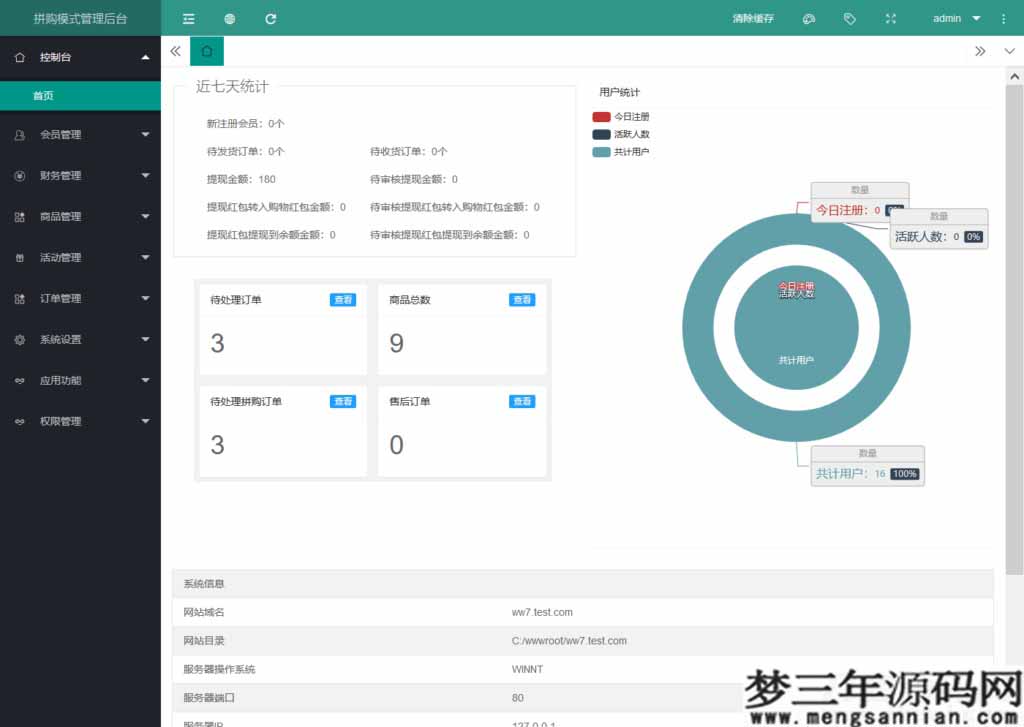Click 查看 on the 待处理订单 card
The image size is (1024, 727).
click(343, 299)
